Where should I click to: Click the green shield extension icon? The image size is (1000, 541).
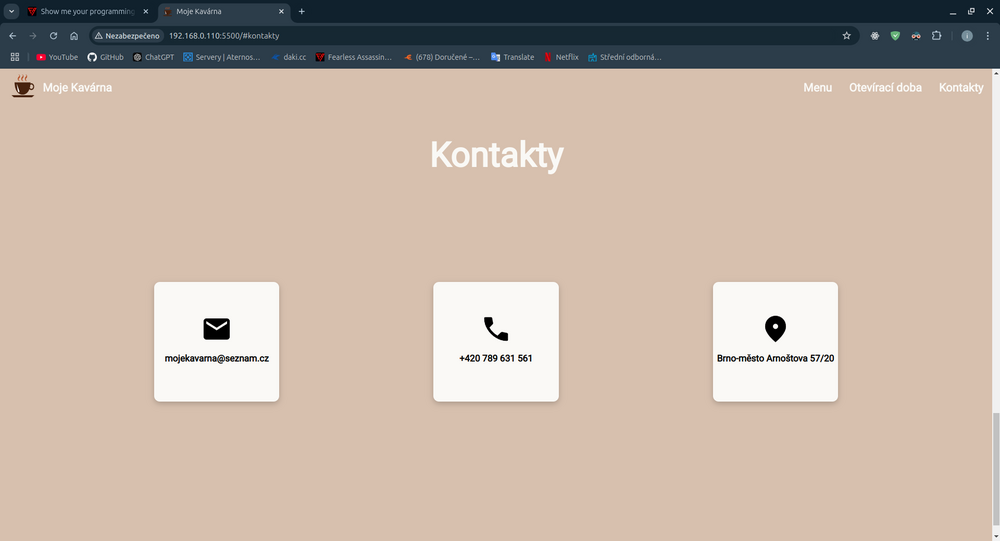pyautogui.click(x=895, y=36)
